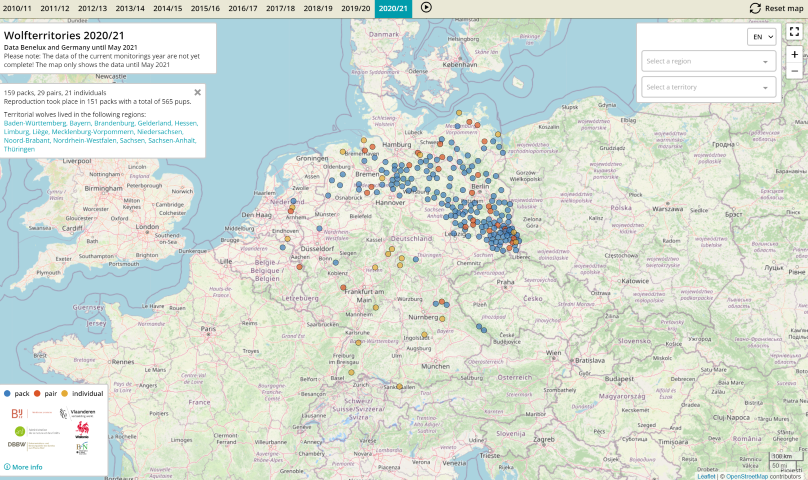Enter fullscreen map view
This screenshot has height=480, width=808.
click(794, 32)
